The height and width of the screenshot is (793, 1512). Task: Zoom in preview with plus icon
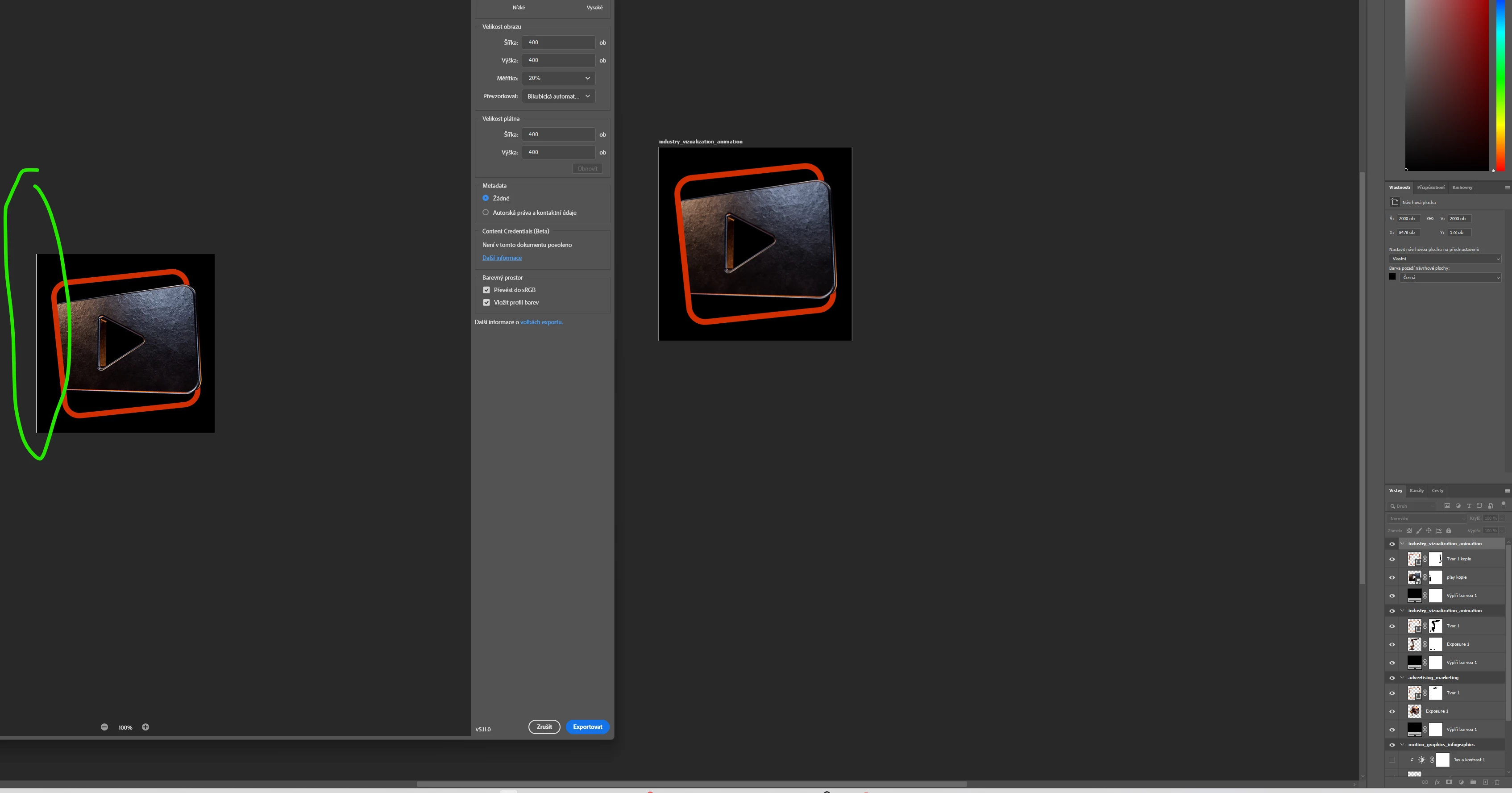pyautogui.click(x=145, y=727)
